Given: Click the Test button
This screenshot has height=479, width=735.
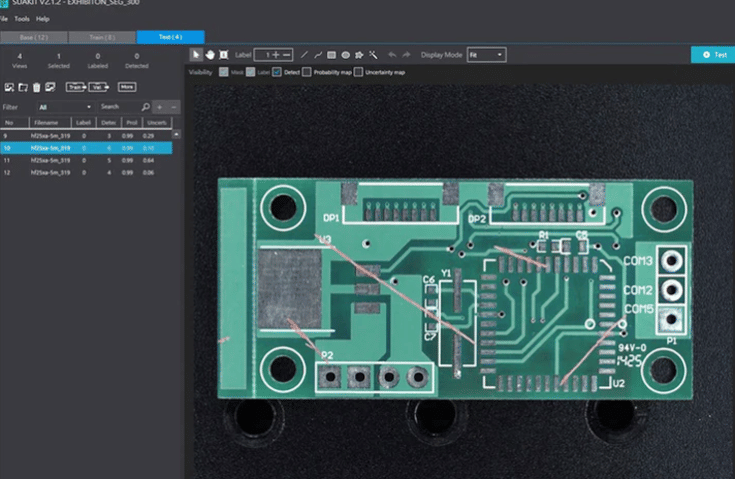Looking at the screenshot, I should [x=713, y=54].
